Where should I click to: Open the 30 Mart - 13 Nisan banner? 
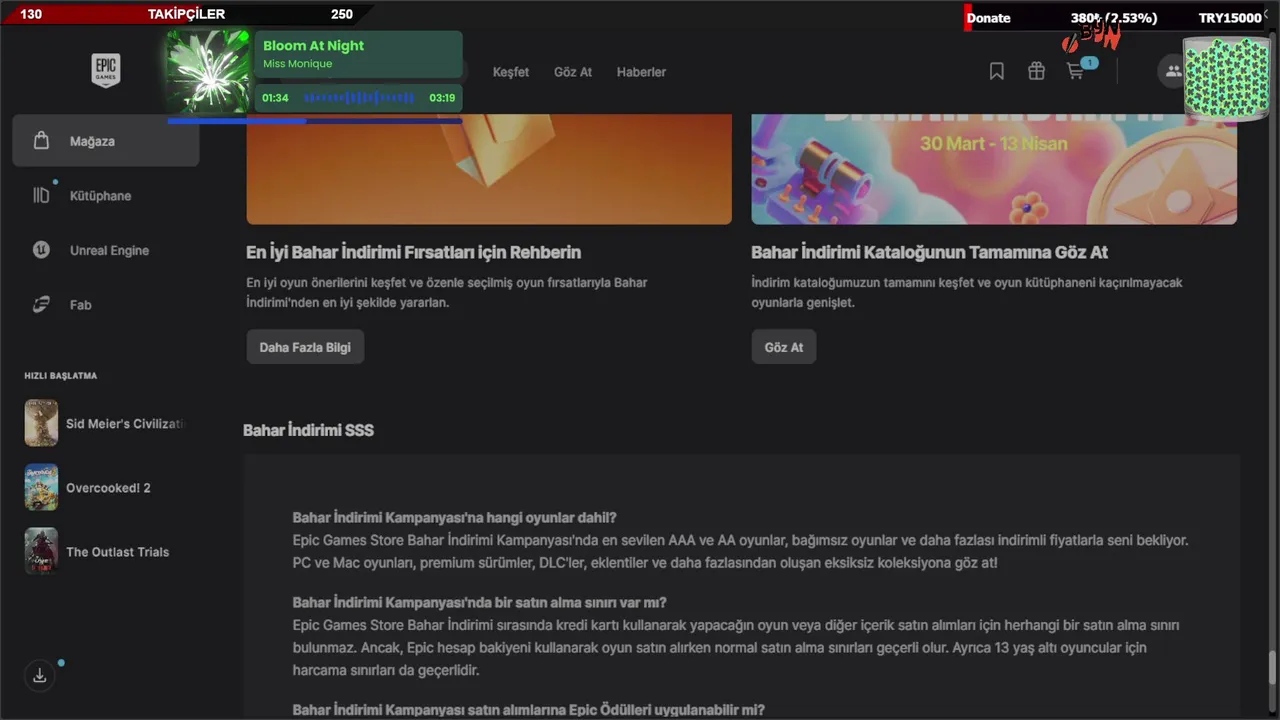coord(994,168)
